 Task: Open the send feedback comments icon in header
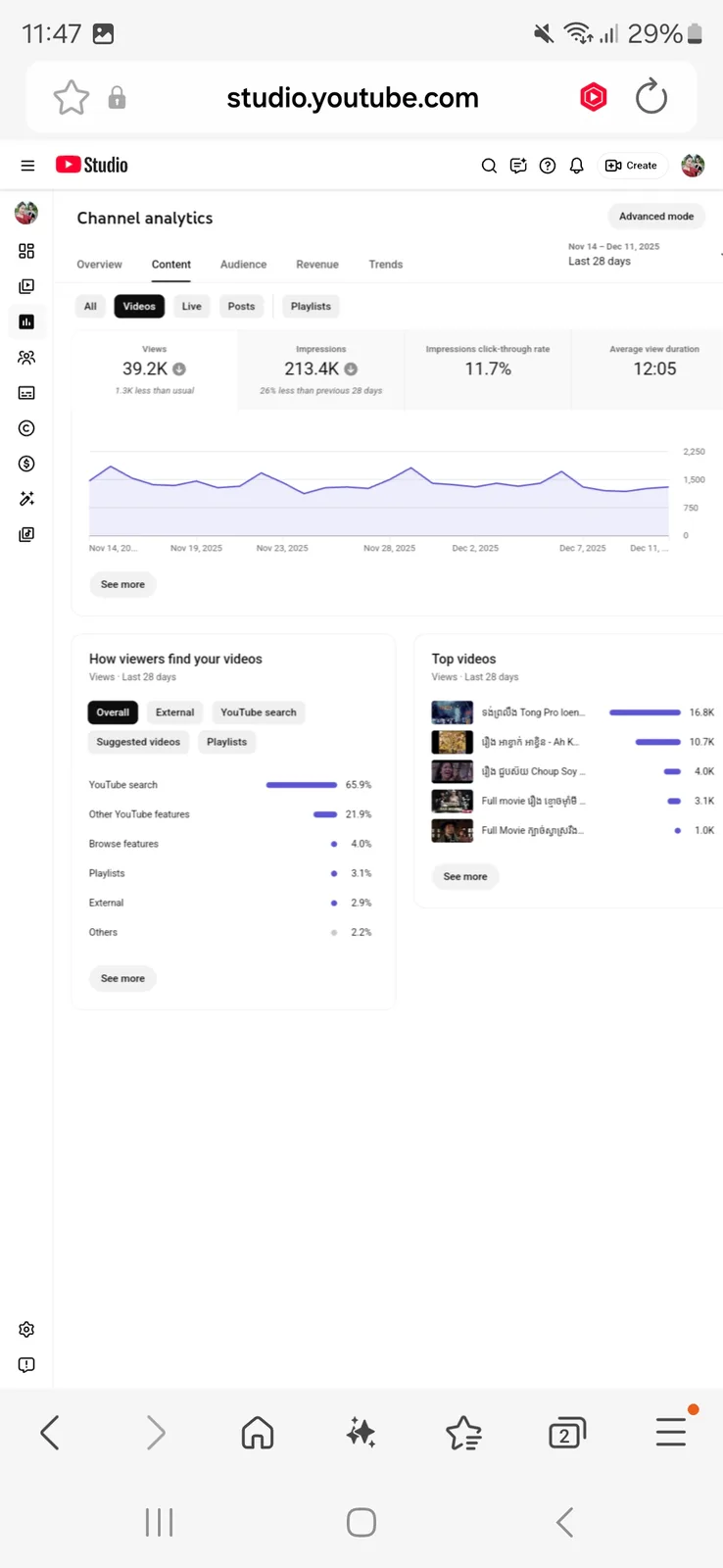click(518, 166)
